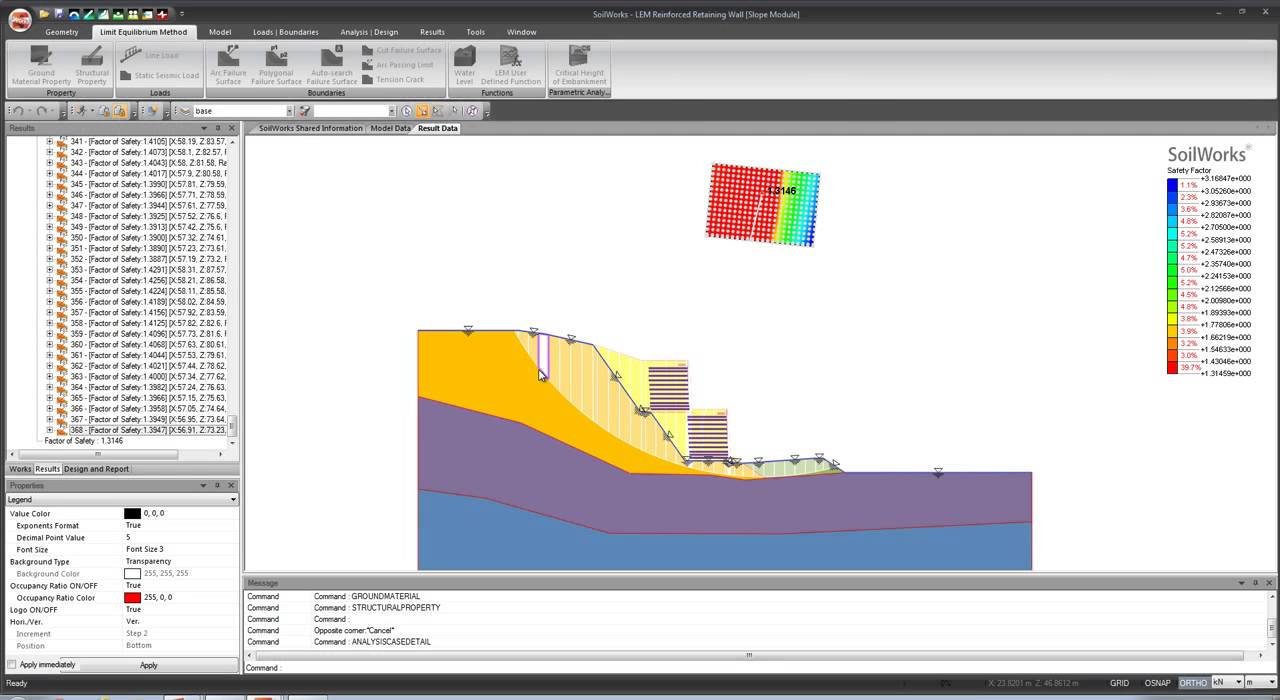The width and height of the screenshot is (1280, 700).
Task: Open the SoilWorks application orb menu
Action: (x=18, y=19)
